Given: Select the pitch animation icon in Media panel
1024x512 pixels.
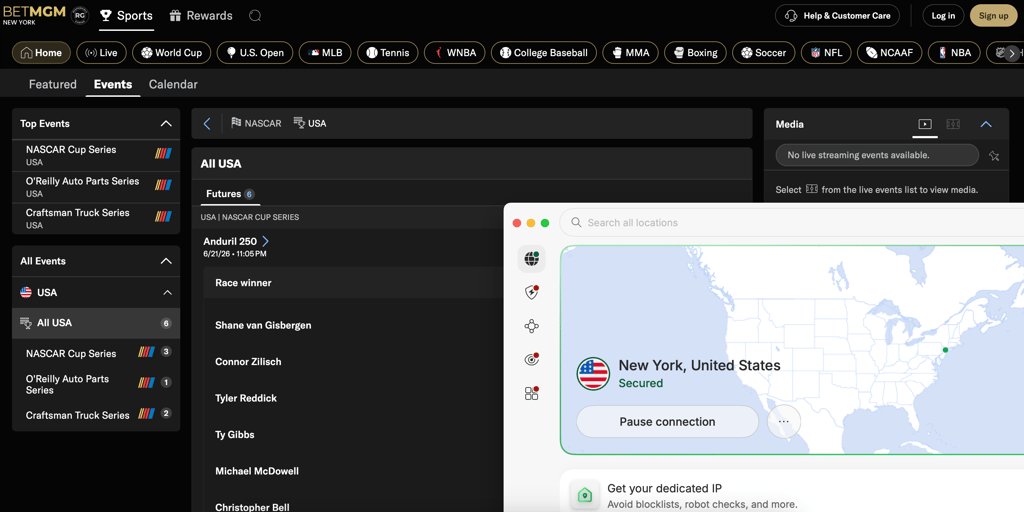Looking at the screenshot, I should [x=953, y=124].
